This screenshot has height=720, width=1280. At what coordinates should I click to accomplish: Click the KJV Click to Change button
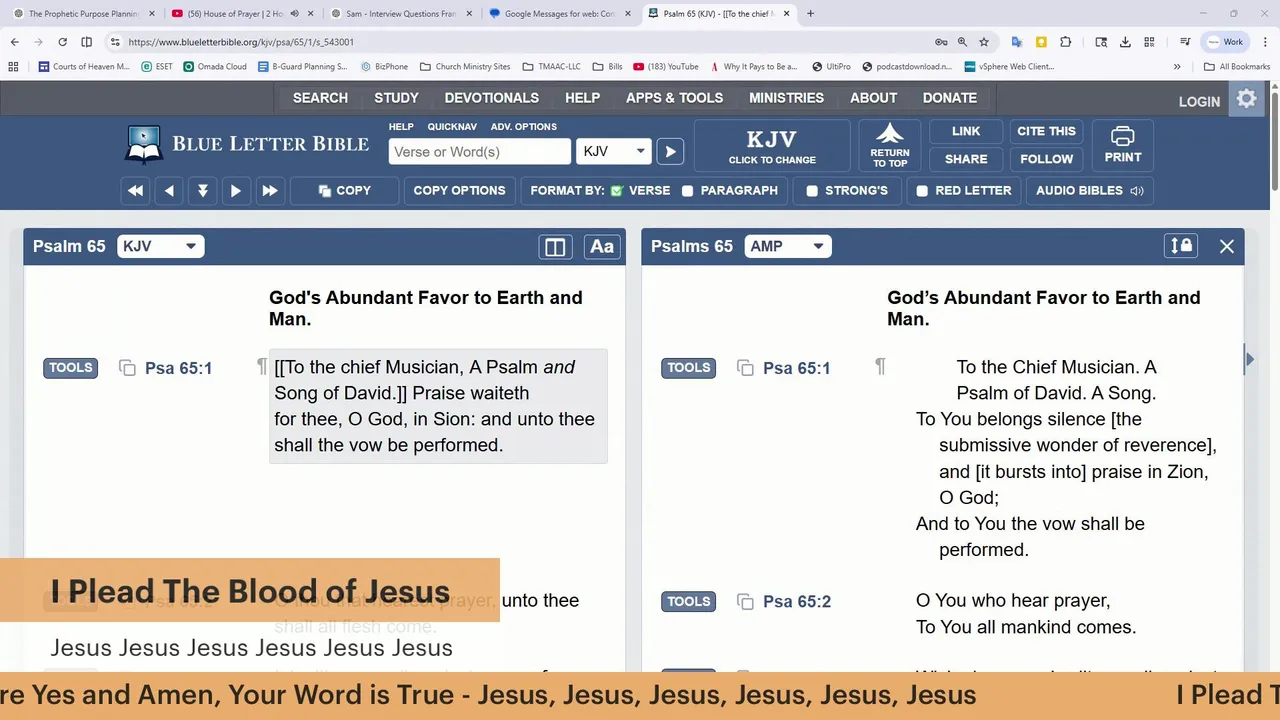point(772,146)
